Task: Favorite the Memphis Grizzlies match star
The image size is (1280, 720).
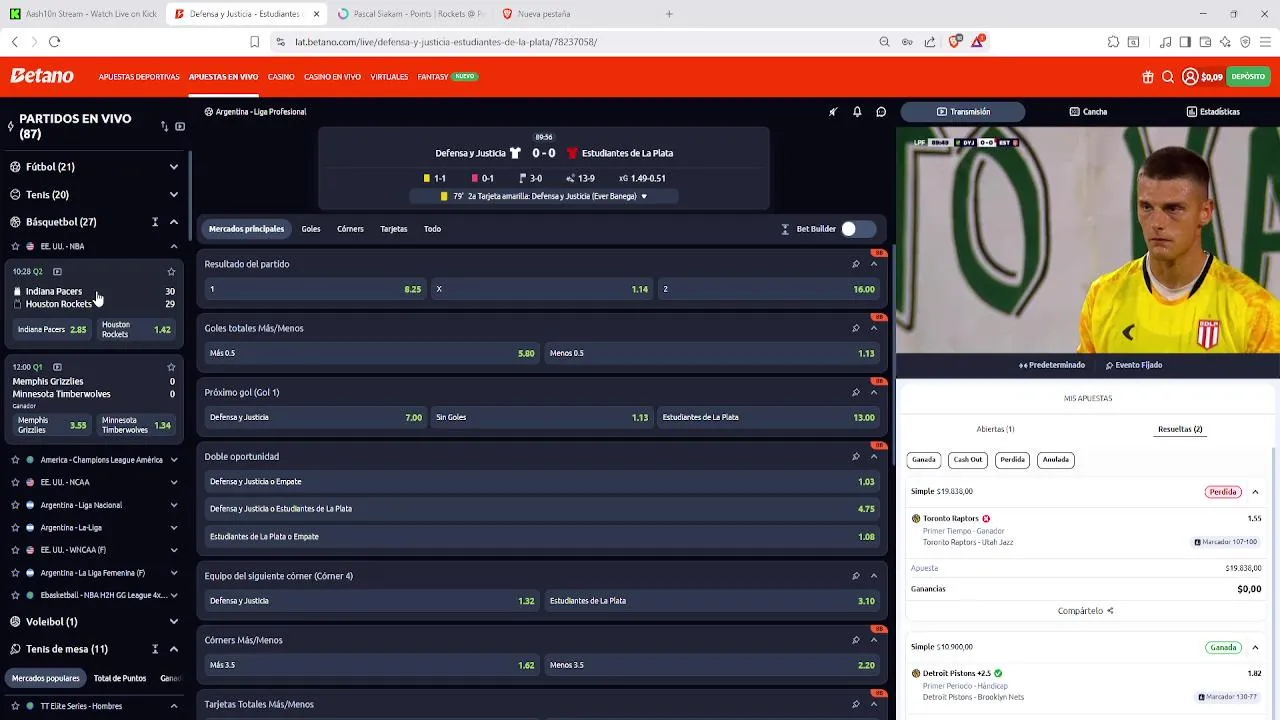Action: 171,367
